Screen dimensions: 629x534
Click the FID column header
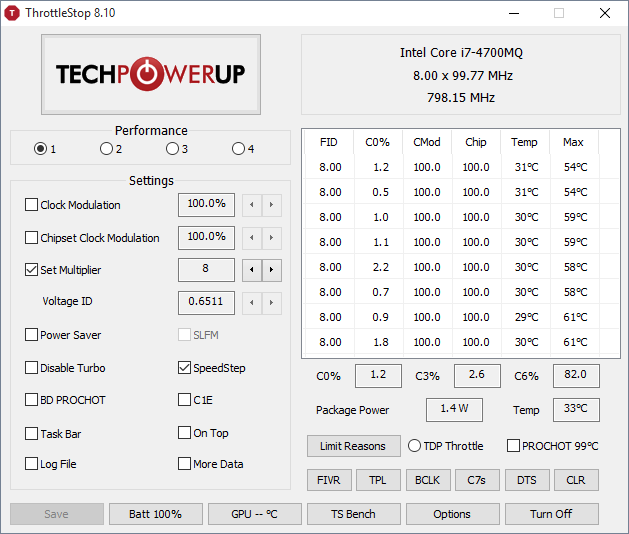tap(329, 142)
